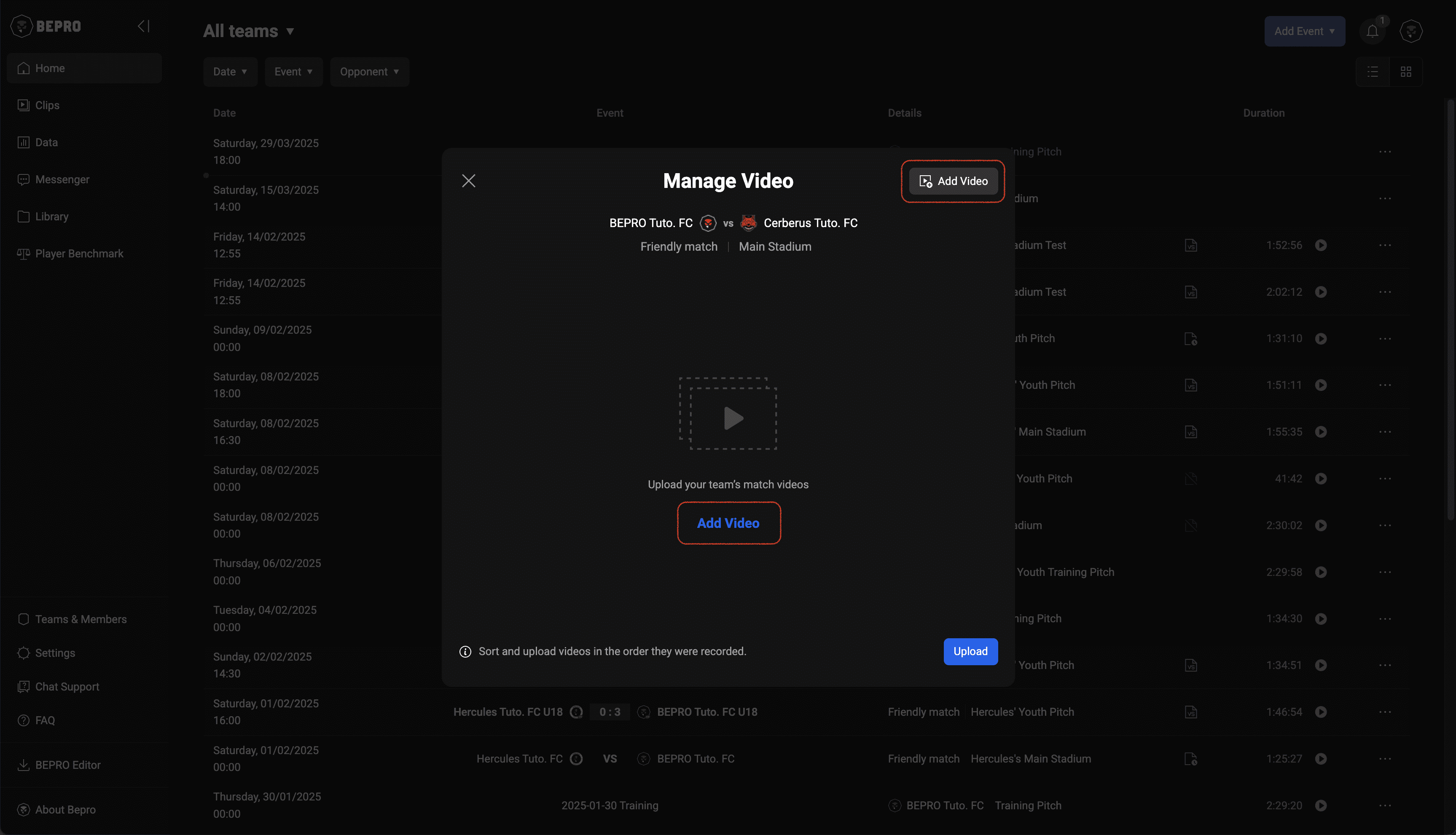The image size is (1456, 835).
Task: Play video with duration 2:02:12
Action: 1321,292
